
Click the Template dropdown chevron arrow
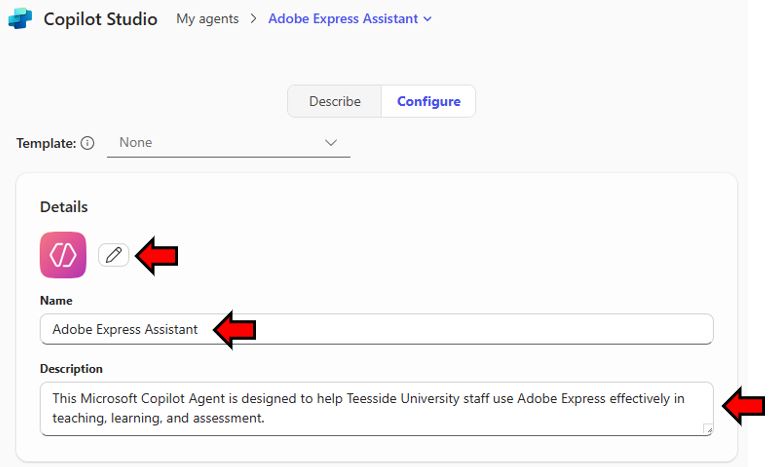[x=331, y=143]
